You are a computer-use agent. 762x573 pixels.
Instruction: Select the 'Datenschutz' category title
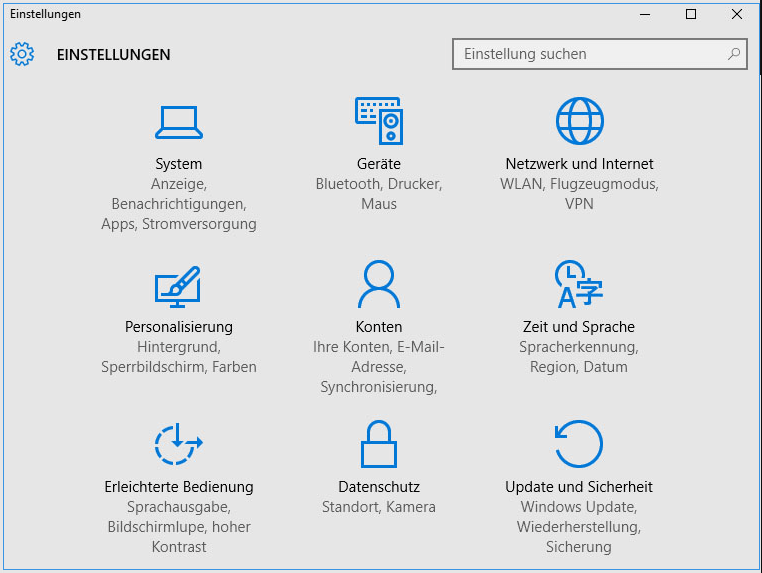[379, 486]
